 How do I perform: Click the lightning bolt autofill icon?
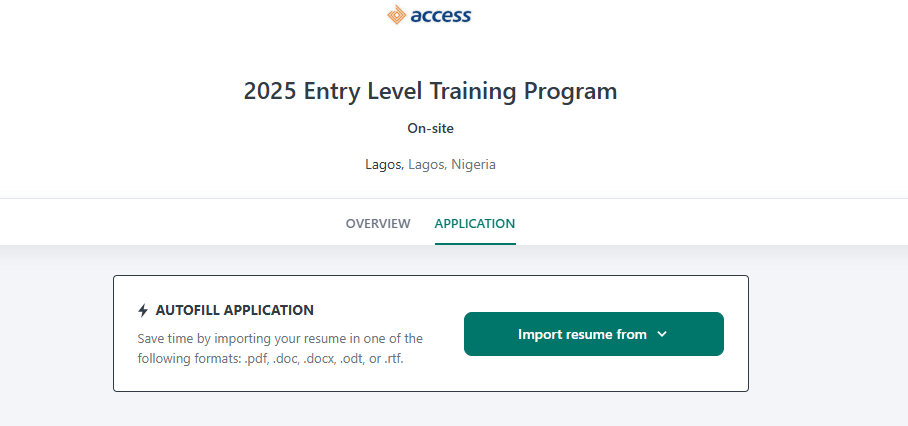[x=143, y=310]
